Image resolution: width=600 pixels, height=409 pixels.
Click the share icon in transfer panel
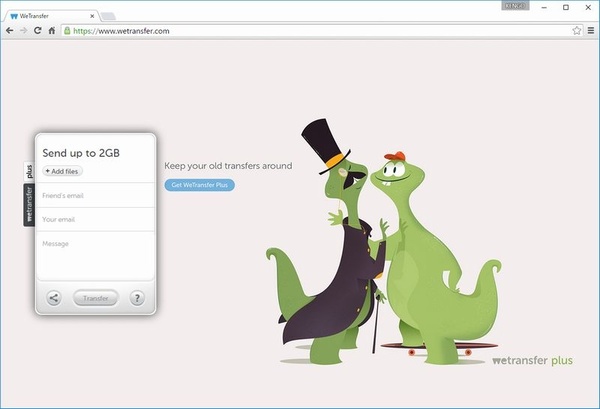pos(54,298)
